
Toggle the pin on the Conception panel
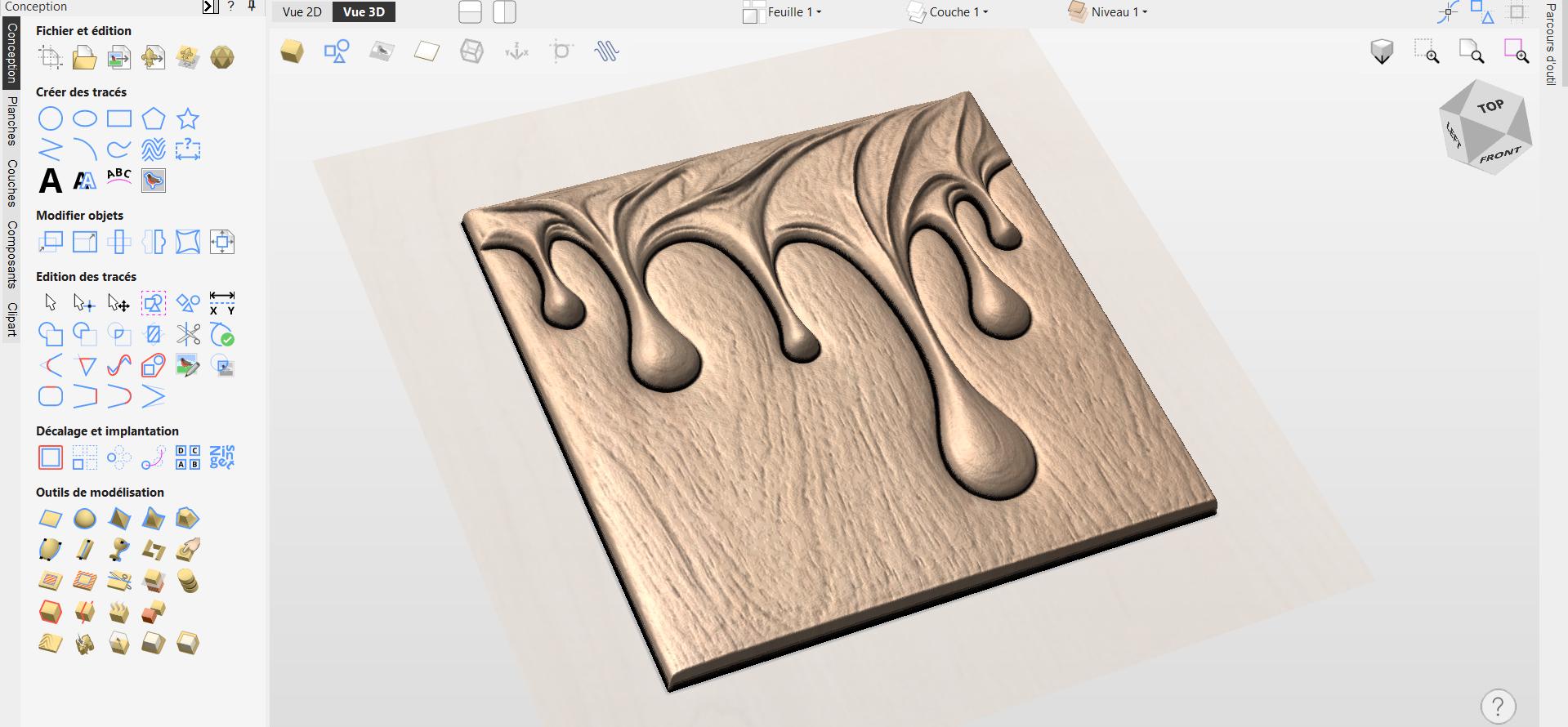click(x=252, y=7)
